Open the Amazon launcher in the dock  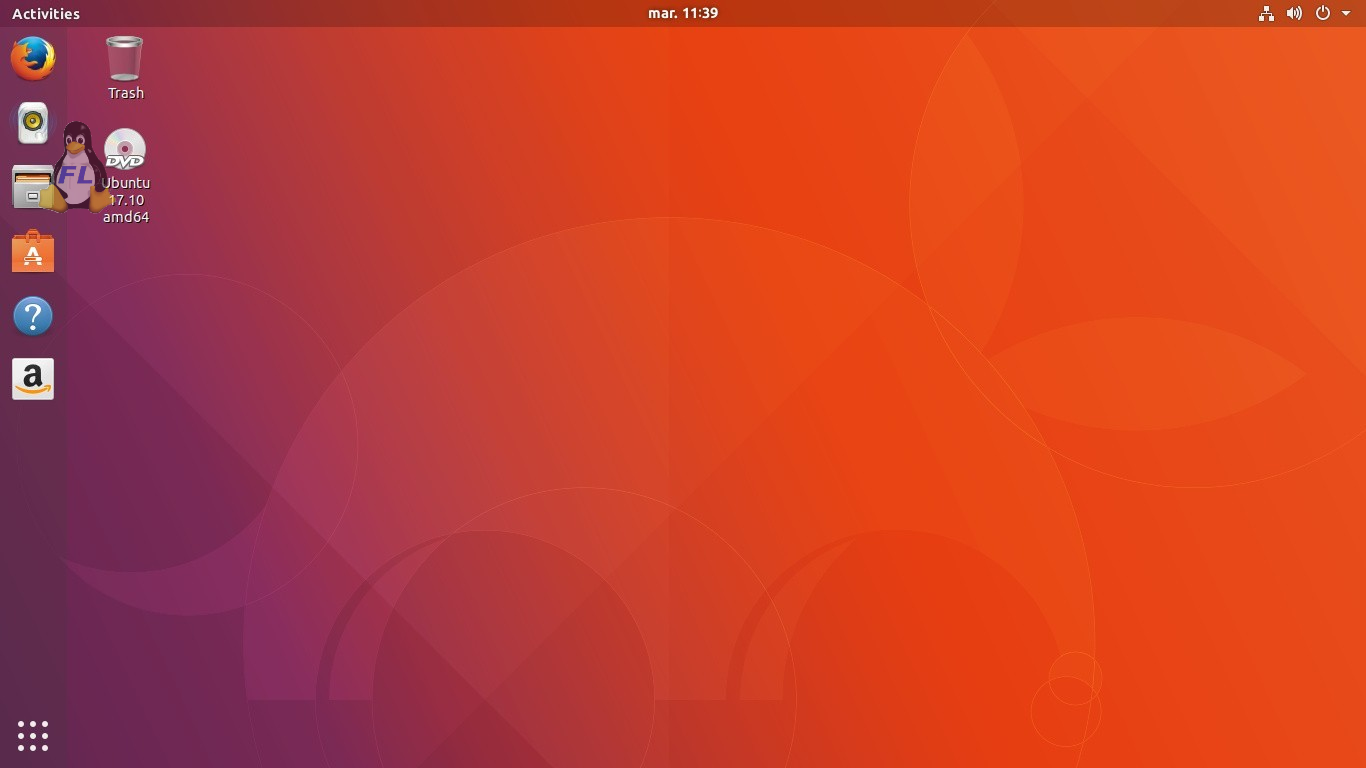[32, 378]
